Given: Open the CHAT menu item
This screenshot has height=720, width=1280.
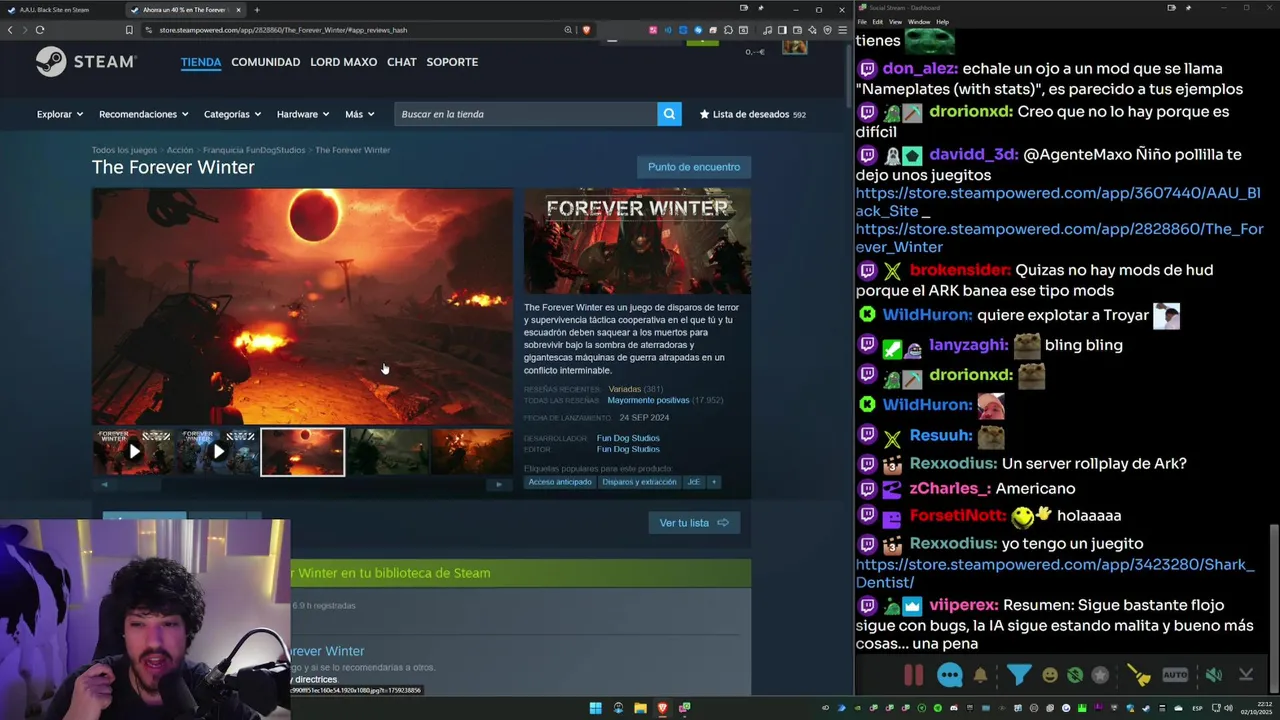Looking at the screenshot, I should [401, 62].
